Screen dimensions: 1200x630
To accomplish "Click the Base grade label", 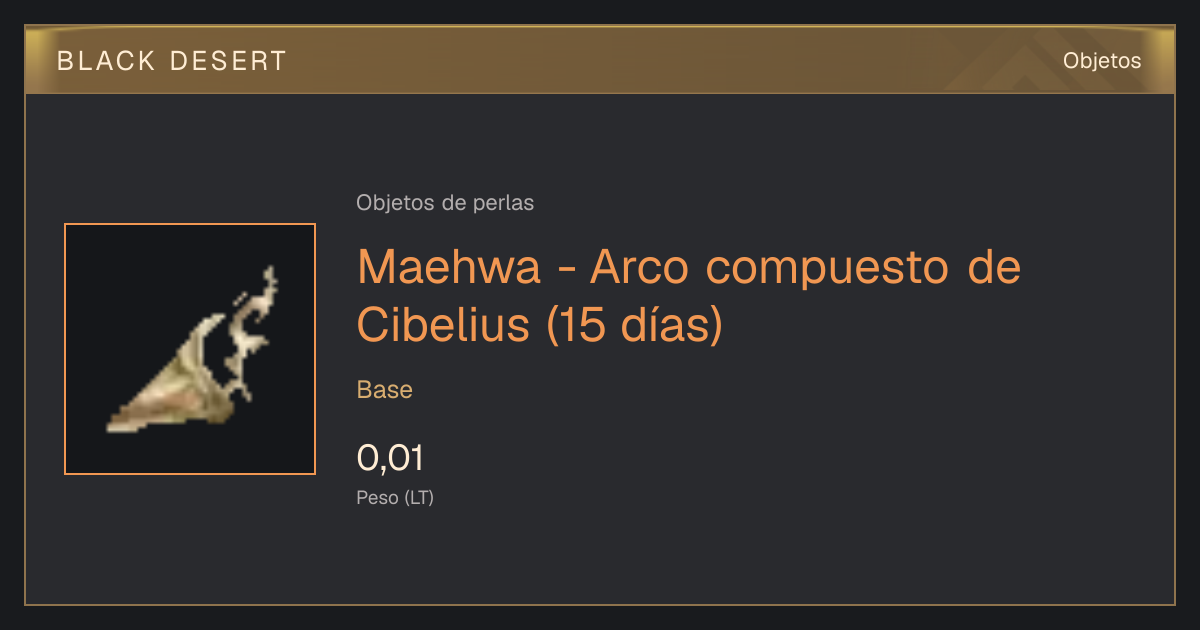I will pos(385,389).
